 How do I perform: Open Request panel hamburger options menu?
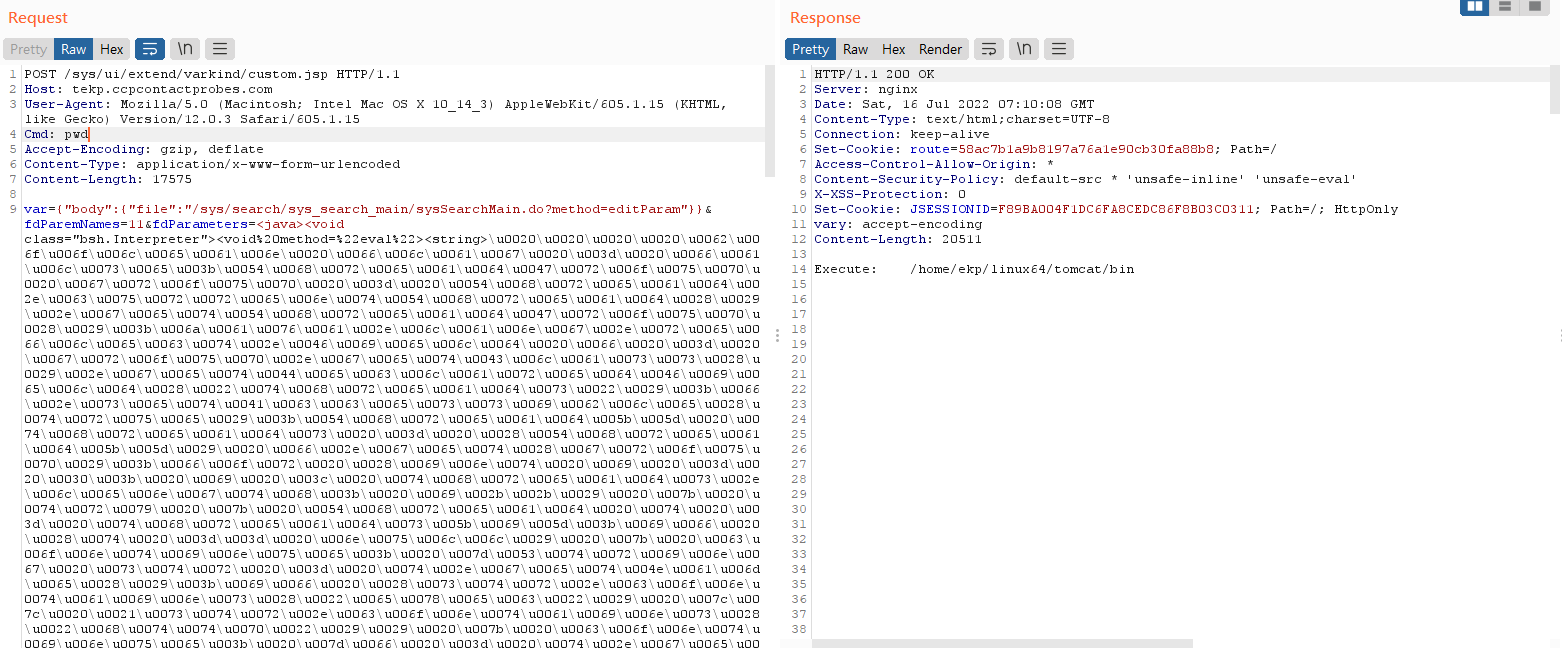click(219, 49)
